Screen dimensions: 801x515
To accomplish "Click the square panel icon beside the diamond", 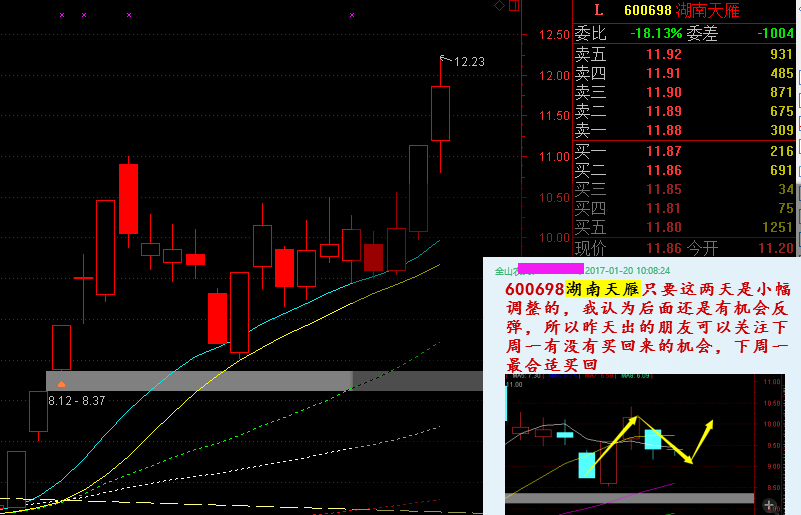I will tap(514, 6).
